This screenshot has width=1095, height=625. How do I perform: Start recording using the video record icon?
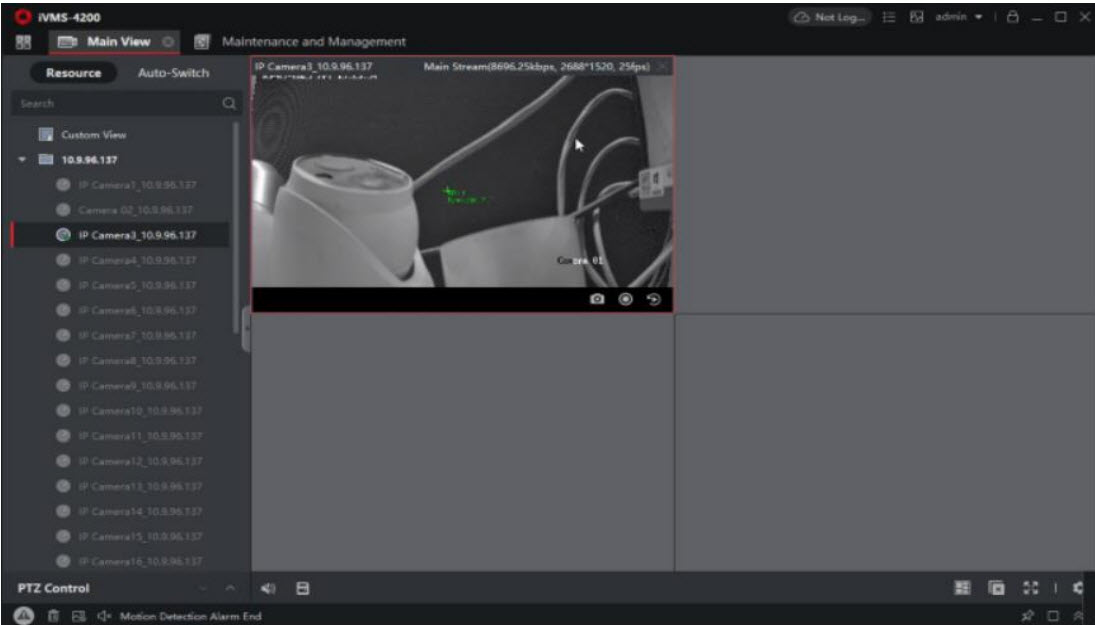coord(626,299)
